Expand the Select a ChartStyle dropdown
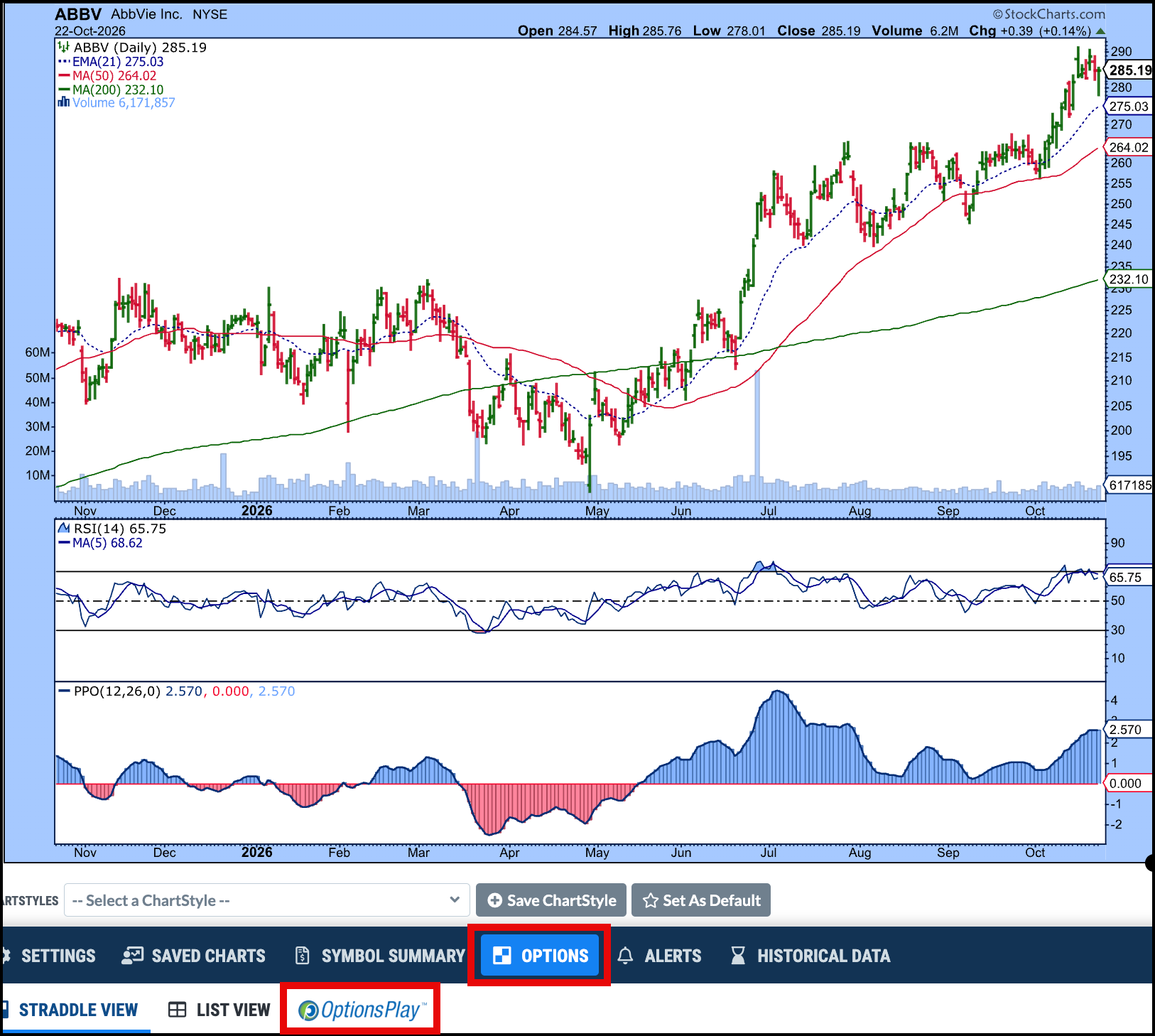Viewport: 1155px width, 1036px height. tap(267, 900)
